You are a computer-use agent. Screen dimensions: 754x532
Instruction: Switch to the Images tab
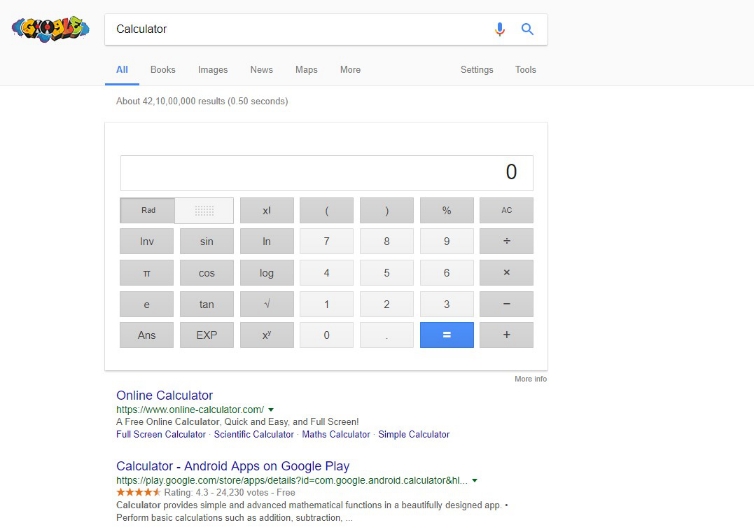213,70
